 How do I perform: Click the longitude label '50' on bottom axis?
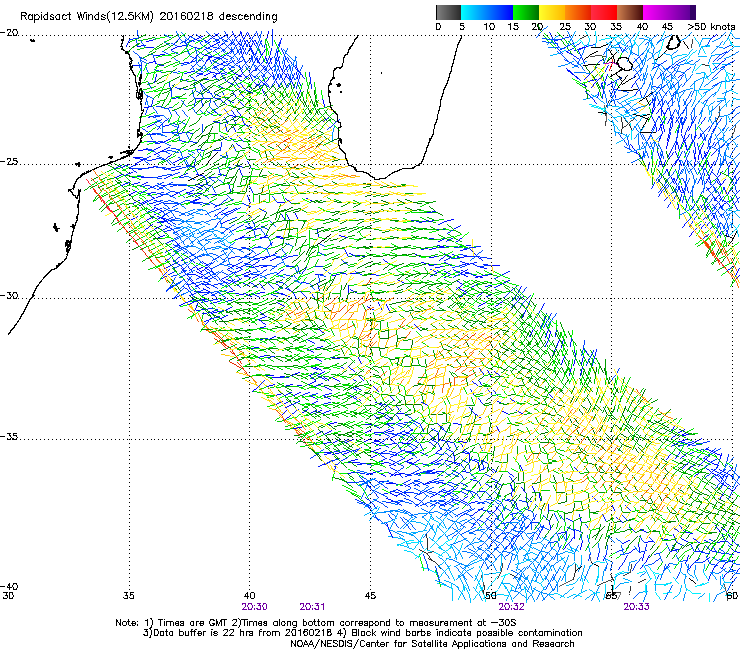tap(491, 595)
